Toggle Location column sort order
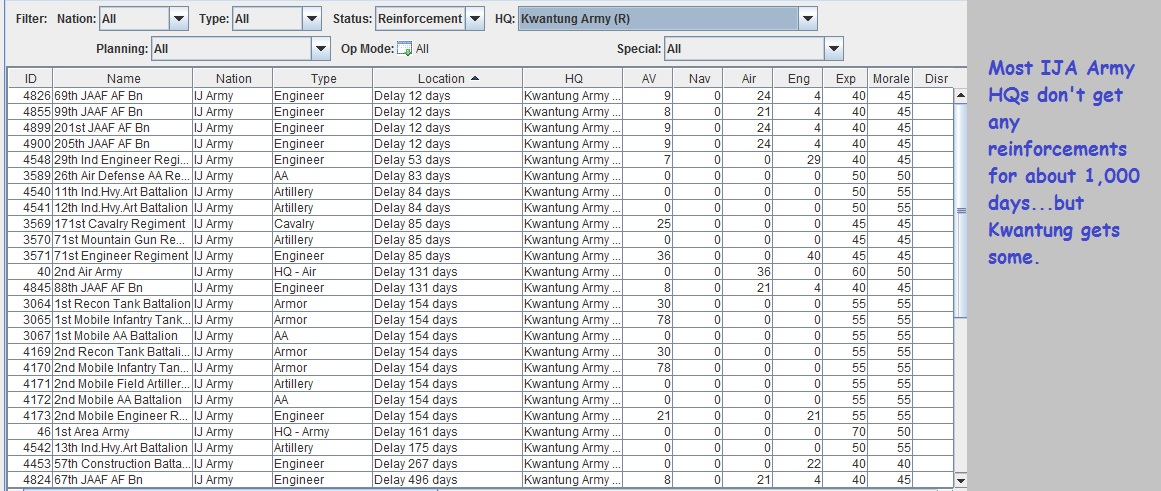Screen dimensions: 1161x491 point(448,79)
